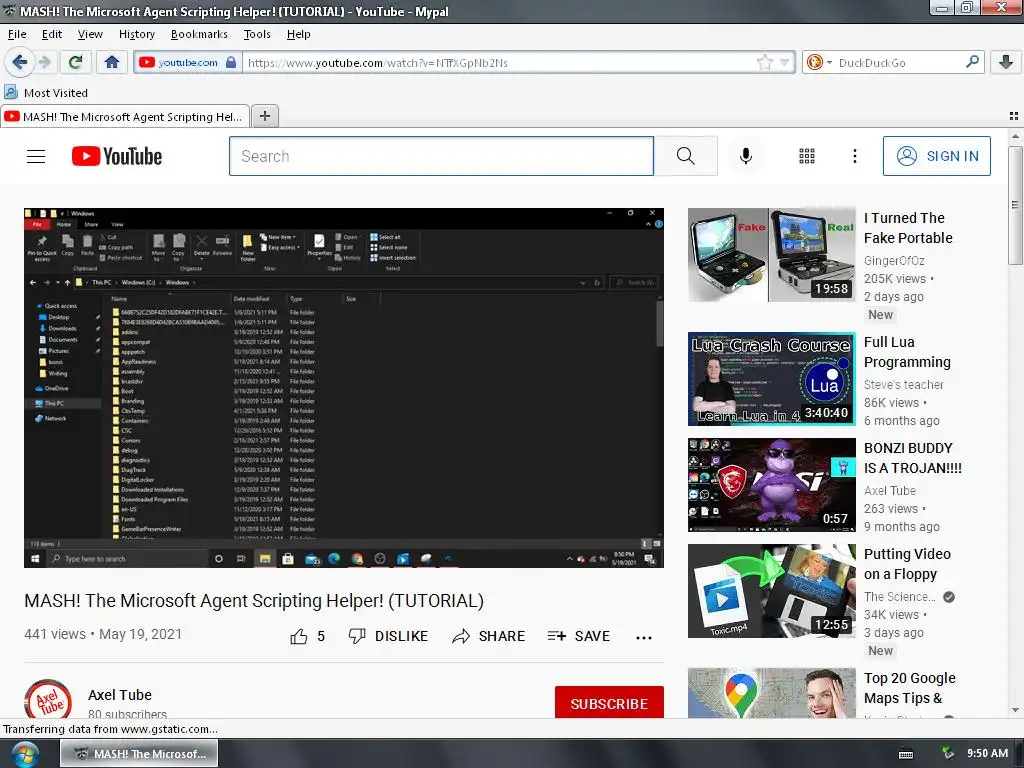
Task: Open the Most Visited bookmarks folder
Action: [x=46, y=93]
